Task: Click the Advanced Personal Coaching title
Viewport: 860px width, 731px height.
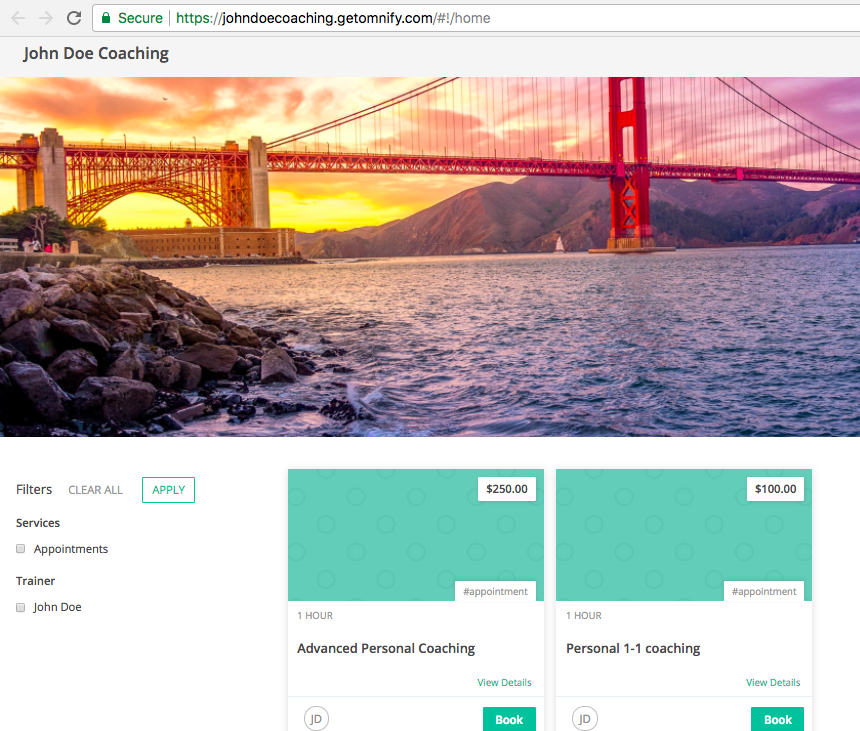Action: click(x=386, y=648)
